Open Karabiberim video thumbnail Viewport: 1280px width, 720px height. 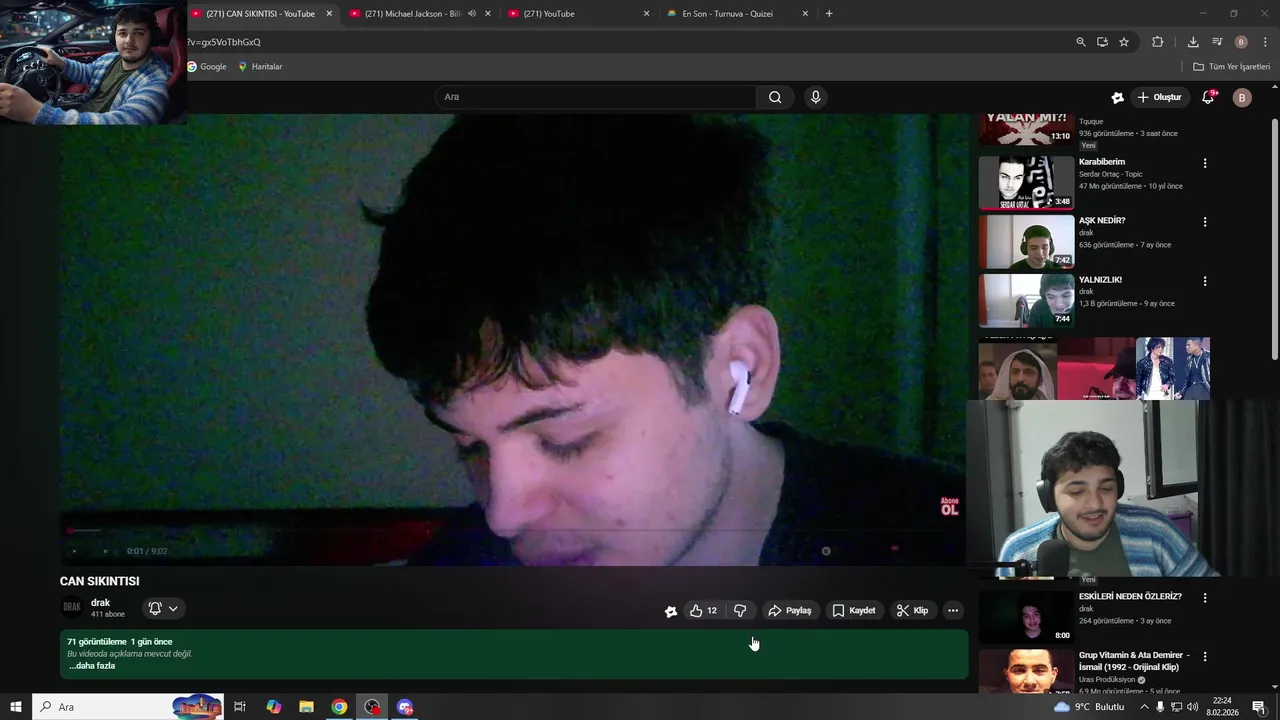pos(1026,182)
